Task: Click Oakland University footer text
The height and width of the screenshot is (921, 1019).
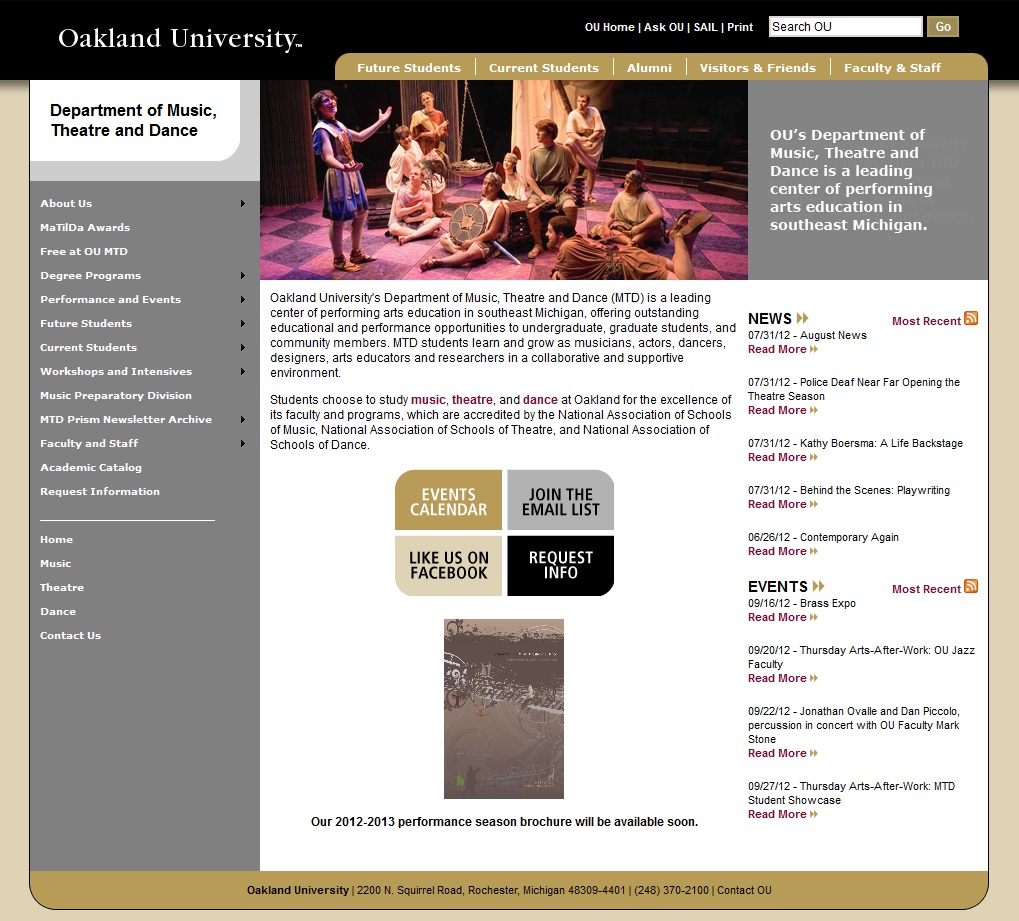Action: (x=298, y=890)
